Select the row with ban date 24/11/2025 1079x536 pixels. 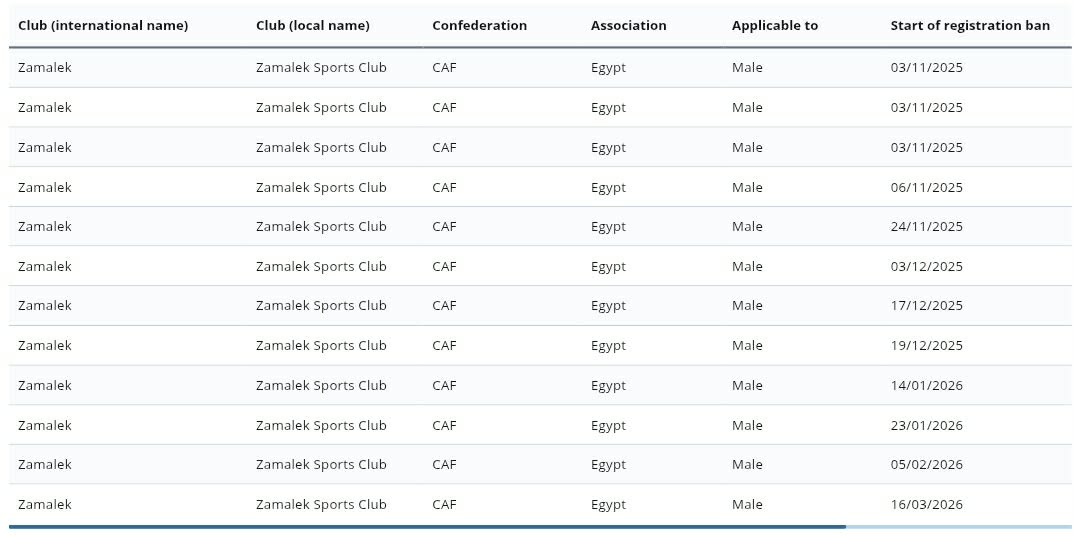pyautogui.click(x=540, y=226)
